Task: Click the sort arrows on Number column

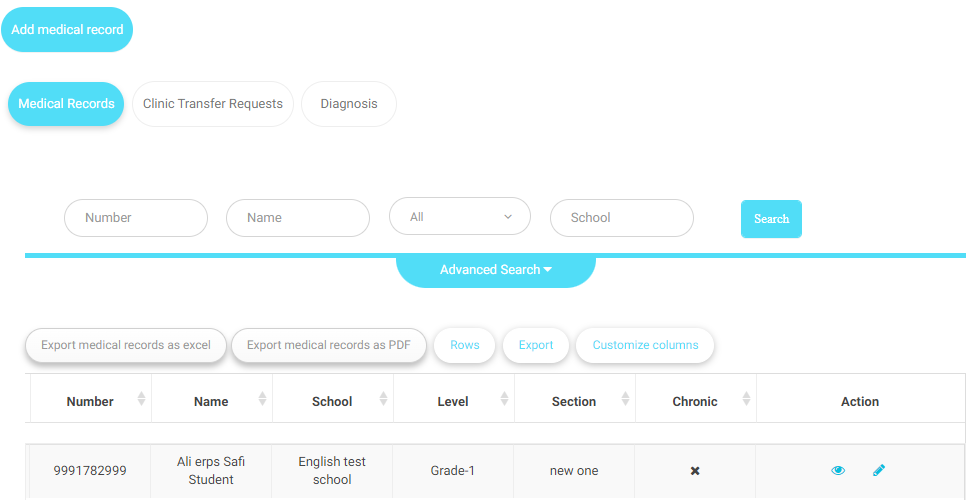Action: coord(141,399)
